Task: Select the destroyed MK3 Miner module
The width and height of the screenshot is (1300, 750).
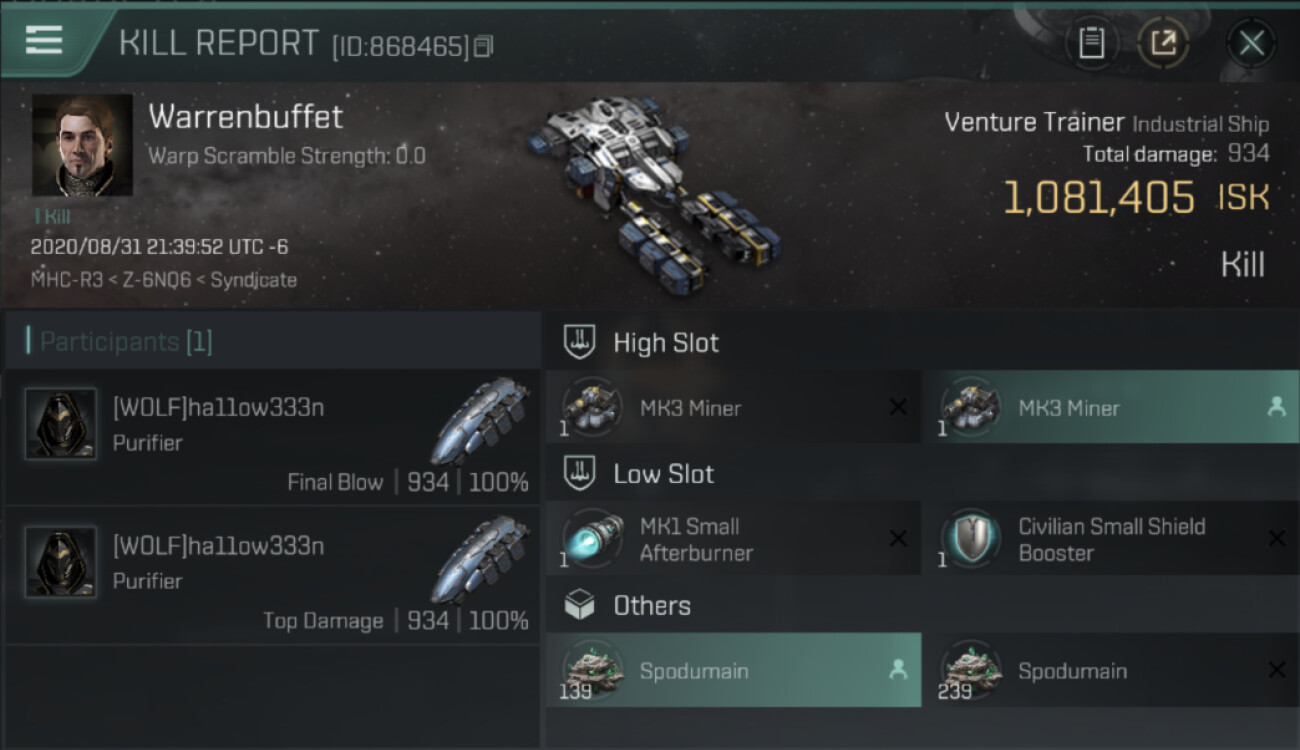Action: click(733, 407)
